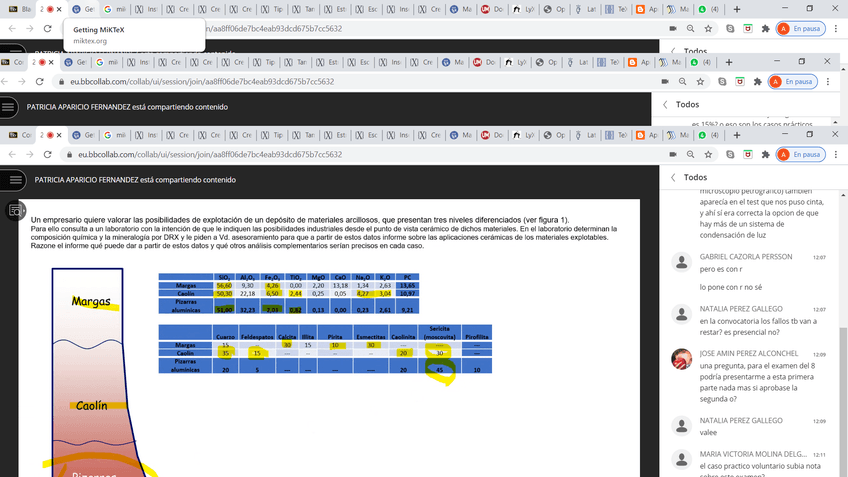This screenshot has height=477, width=848.
Task: Click the 'Margas' label on the strata figure
Action: coord(91,301)
